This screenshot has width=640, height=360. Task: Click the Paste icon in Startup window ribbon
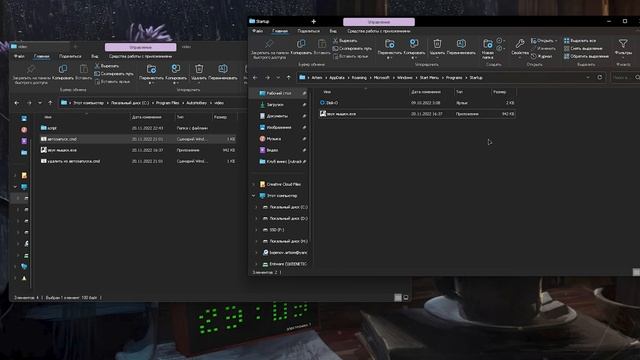click(322, 43)
